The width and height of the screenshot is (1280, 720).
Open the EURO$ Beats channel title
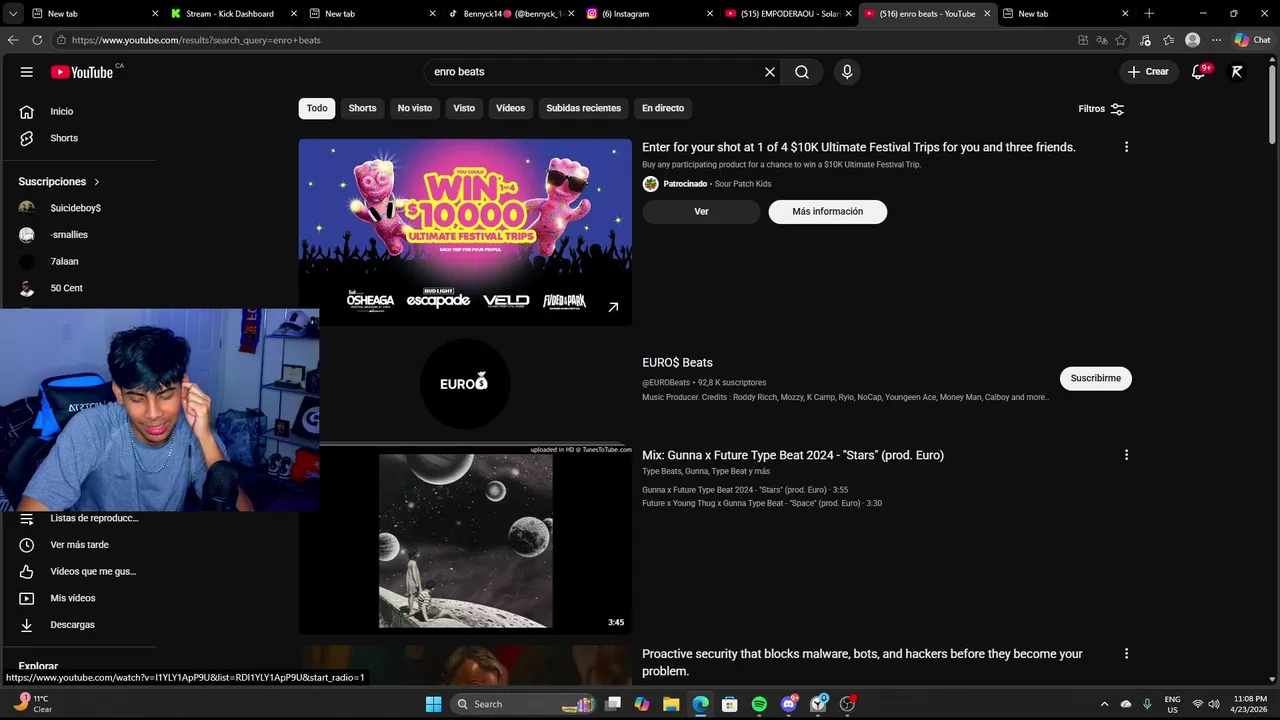coord(677,363)
